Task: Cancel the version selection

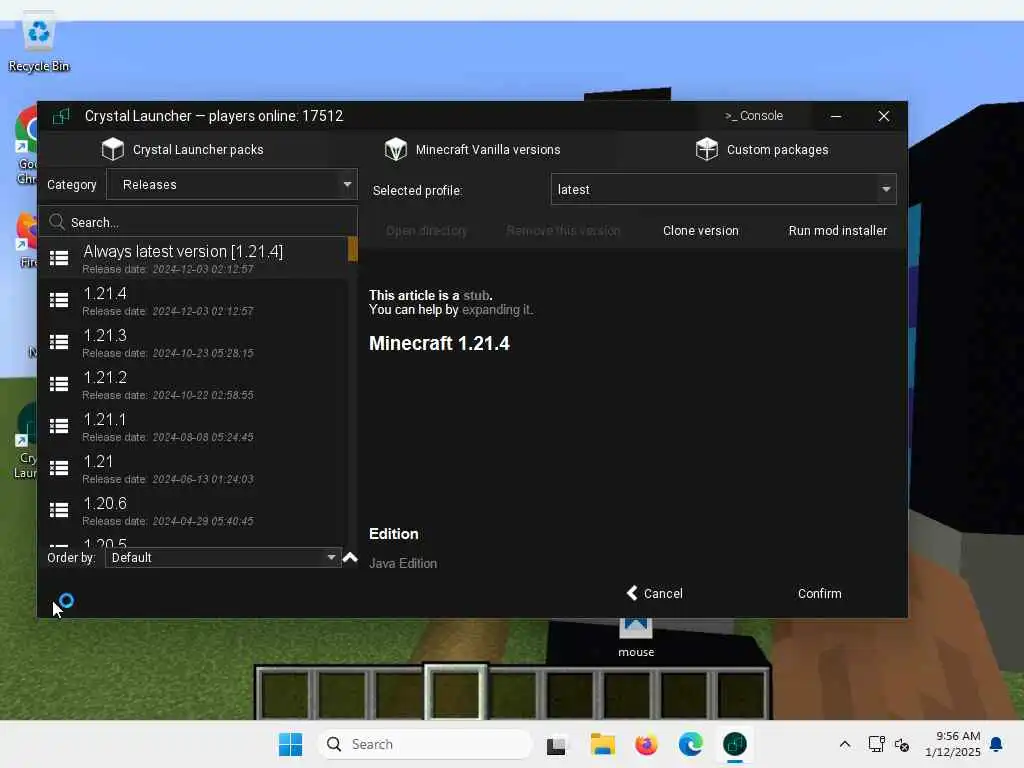Action: point(654,593)
